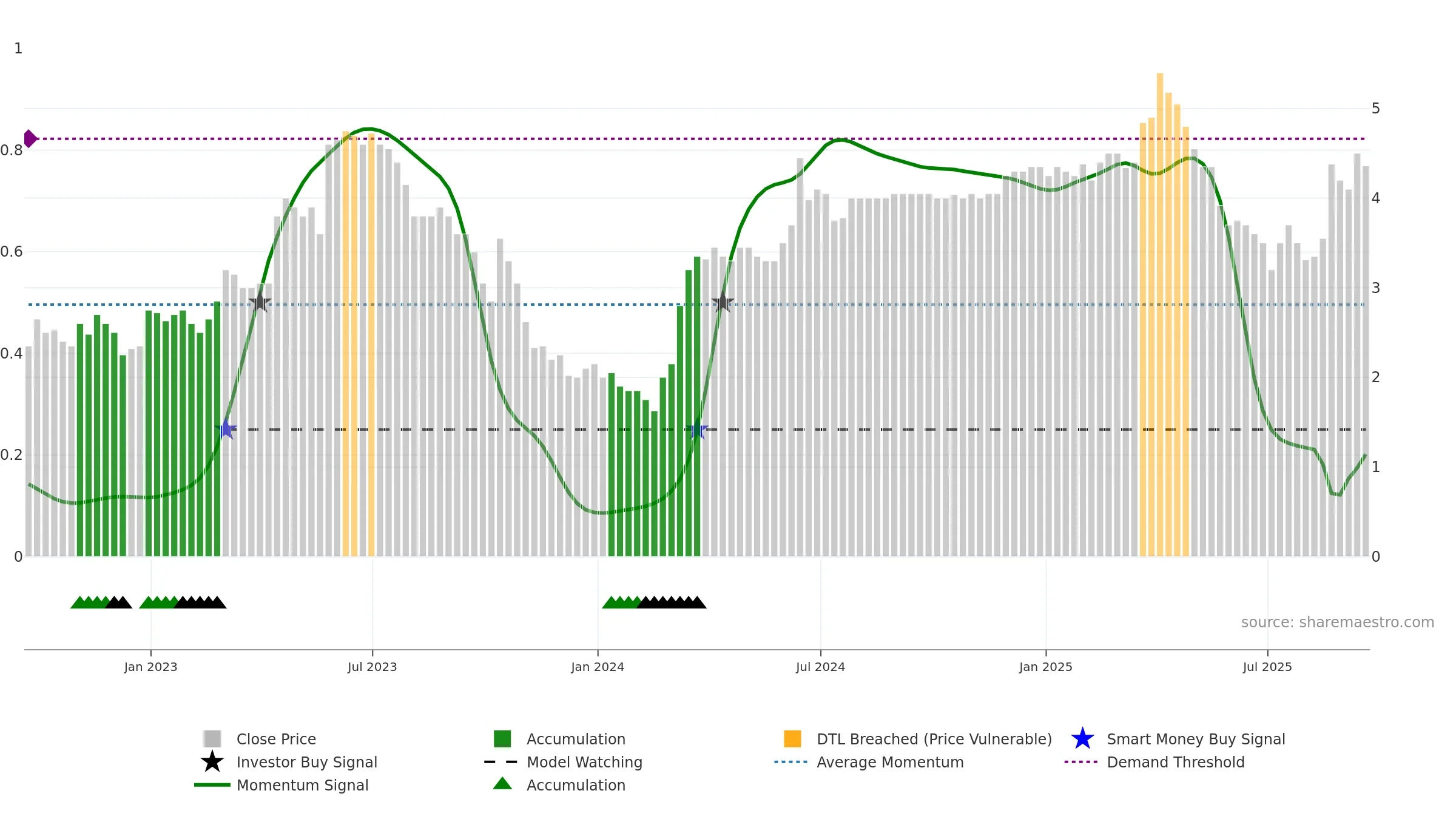Image resolution: width=1456 pixels, height=819 pixels.
Task: Click the black star near April 2024
Action: [x=723, y=302]
